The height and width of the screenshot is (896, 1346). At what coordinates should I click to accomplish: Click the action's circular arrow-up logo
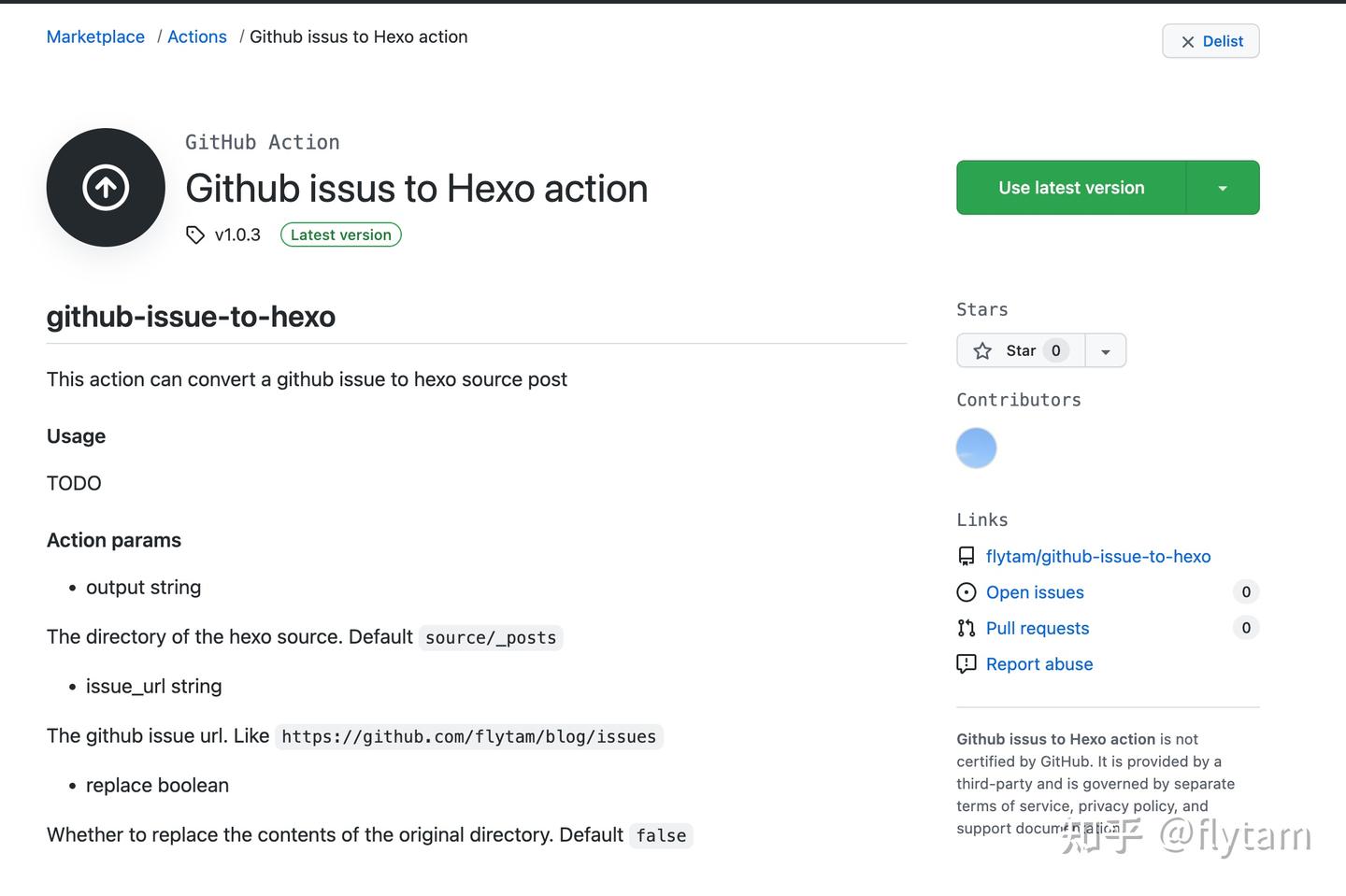pyautogui.click(x=106, y=188)
